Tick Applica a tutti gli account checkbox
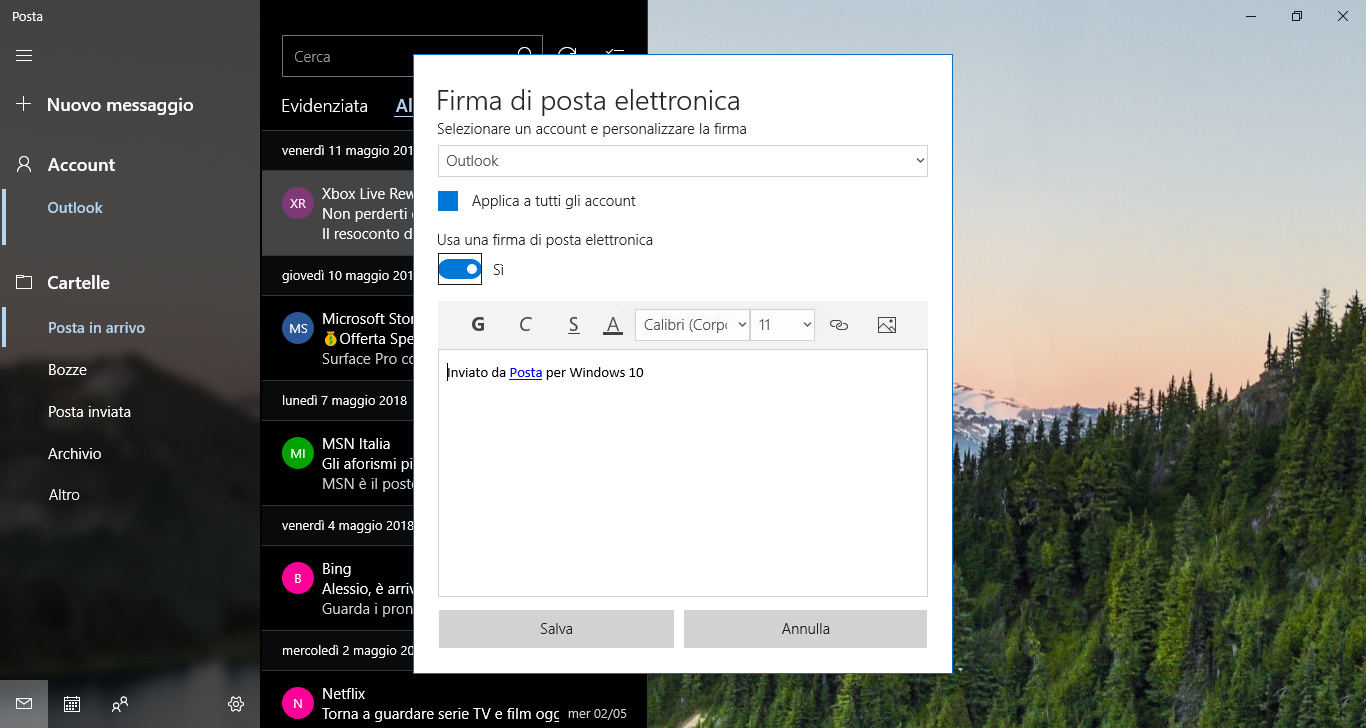Screen dimensions: 1366x728 click(448, 201)
